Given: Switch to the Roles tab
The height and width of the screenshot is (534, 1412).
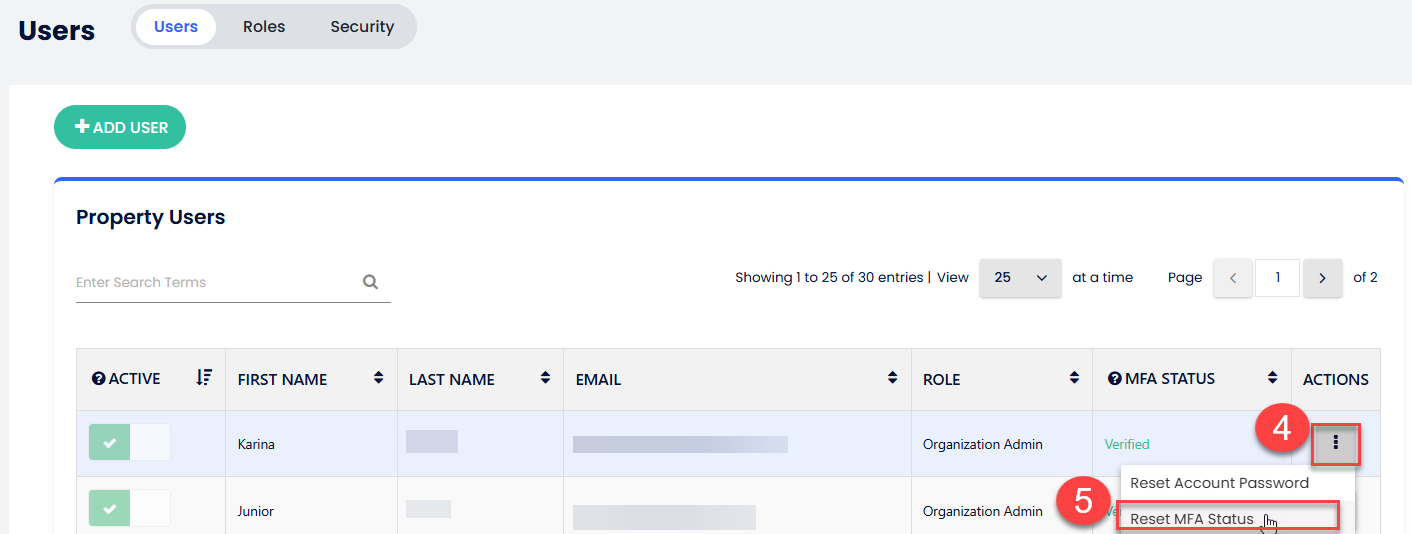Looking at the screenshot, I should [264, 27].
